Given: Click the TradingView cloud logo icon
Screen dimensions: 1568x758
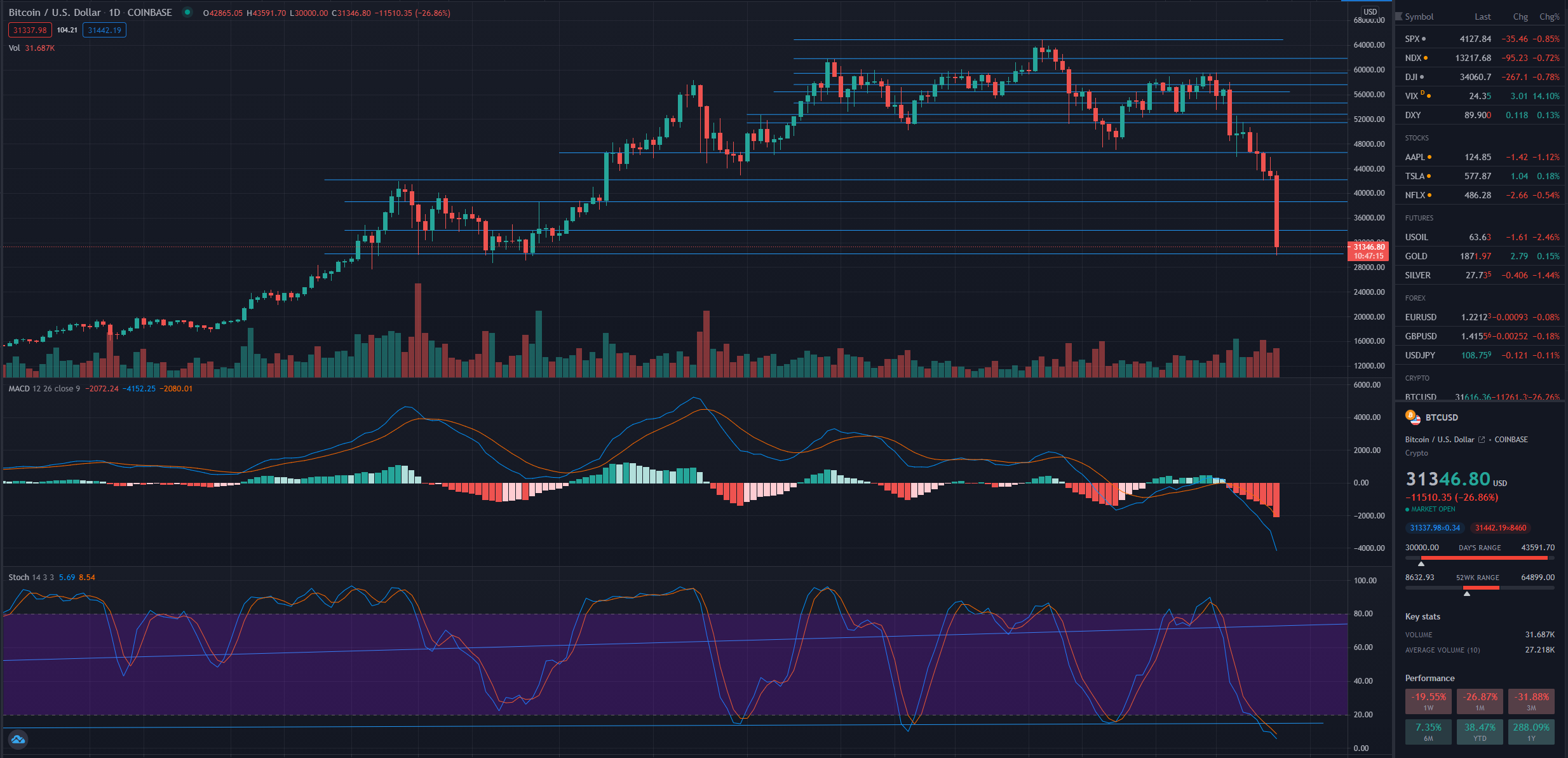Looking at the screenshot, I should [x=18, y=739].
